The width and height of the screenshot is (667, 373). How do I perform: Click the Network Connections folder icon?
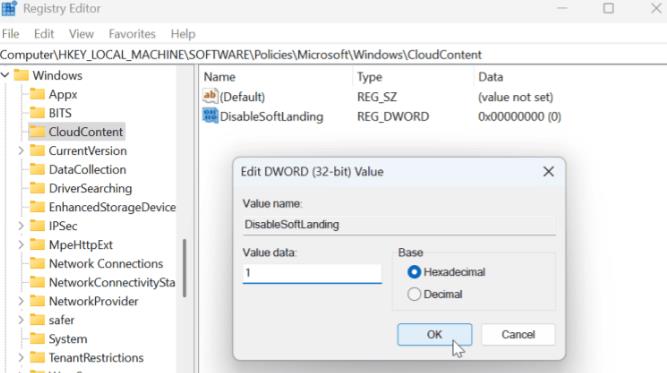(37, 263)
